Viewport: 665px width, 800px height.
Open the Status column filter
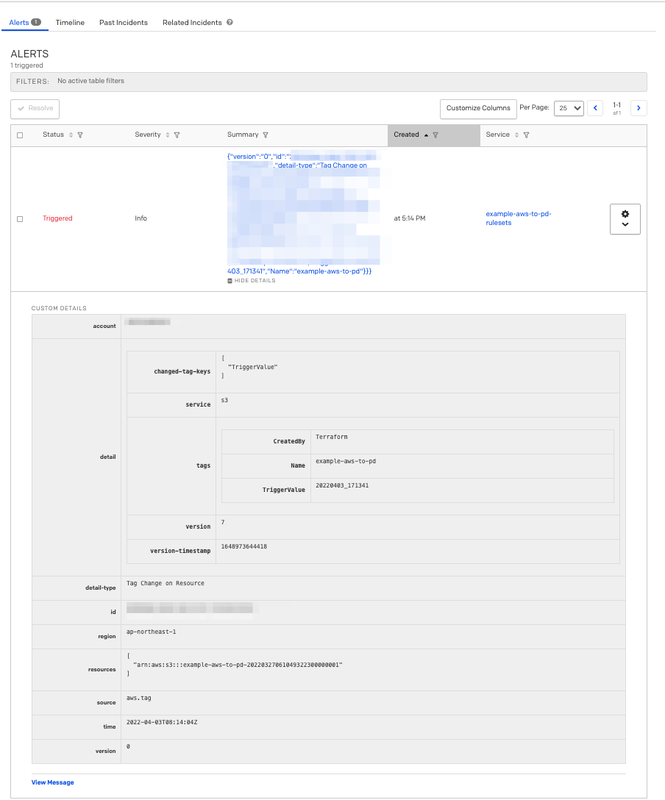[x=80, y=135]
